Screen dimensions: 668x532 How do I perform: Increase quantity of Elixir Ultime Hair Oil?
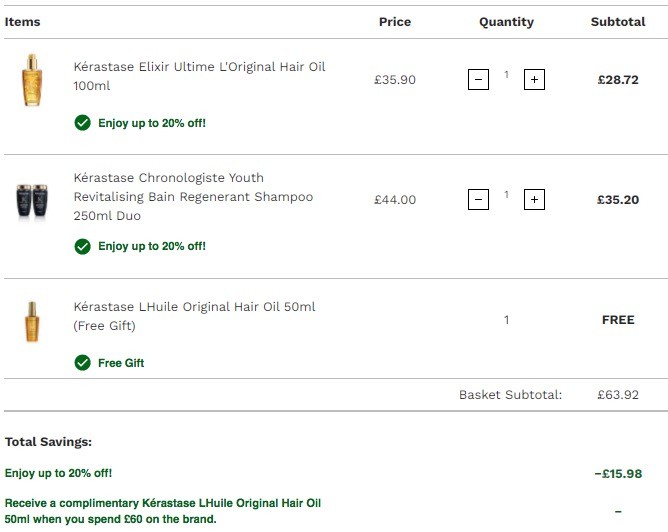534,79
